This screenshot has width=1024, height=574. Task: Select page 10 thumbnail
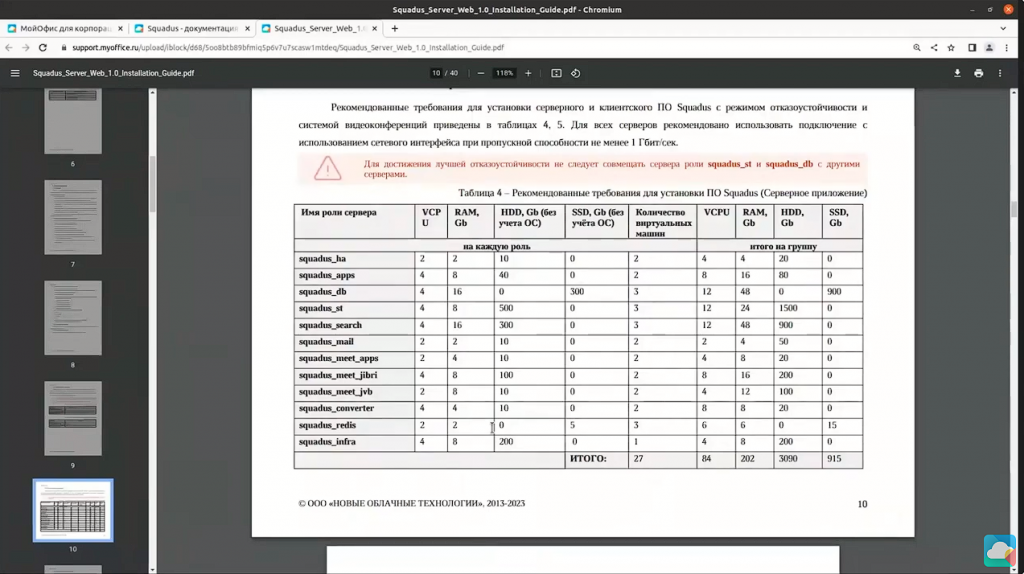(73, 511)
